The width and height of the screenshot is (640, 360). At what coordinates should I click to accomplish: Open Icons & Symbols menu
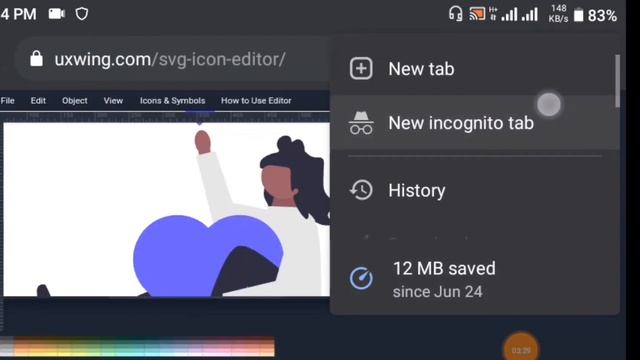click(172, 100)
